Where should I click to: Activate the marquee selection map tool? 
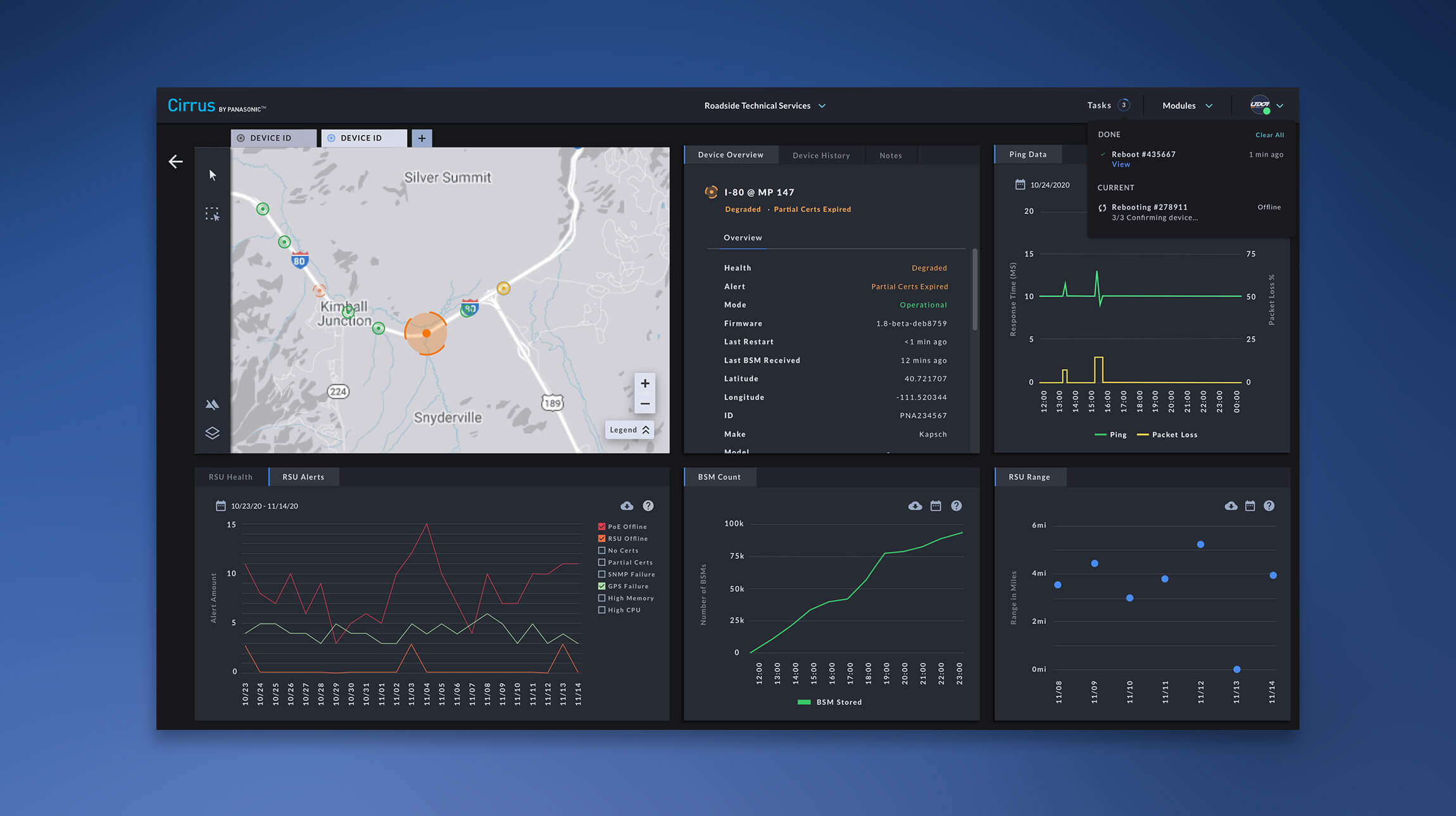[213, 214]
